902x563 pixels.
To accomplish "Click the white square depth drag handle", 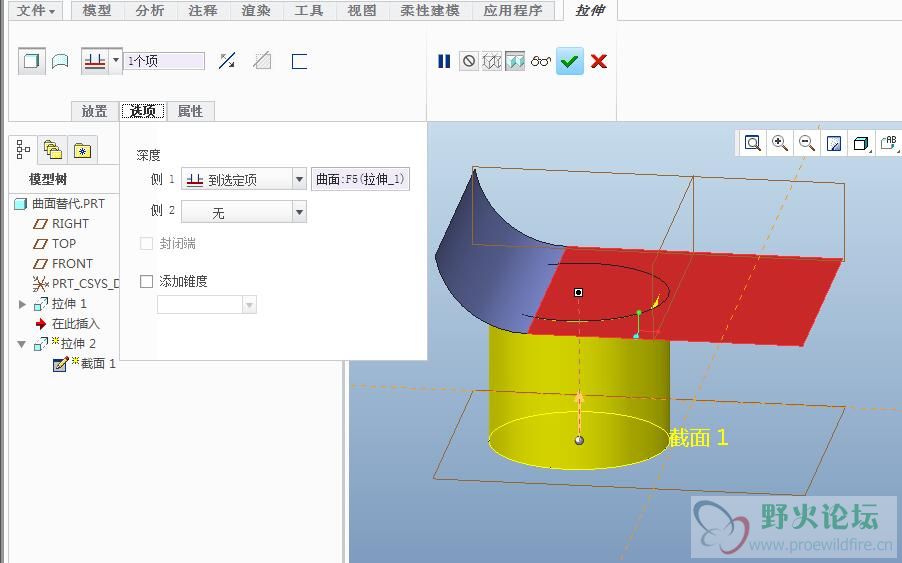I will click(579, 293).
